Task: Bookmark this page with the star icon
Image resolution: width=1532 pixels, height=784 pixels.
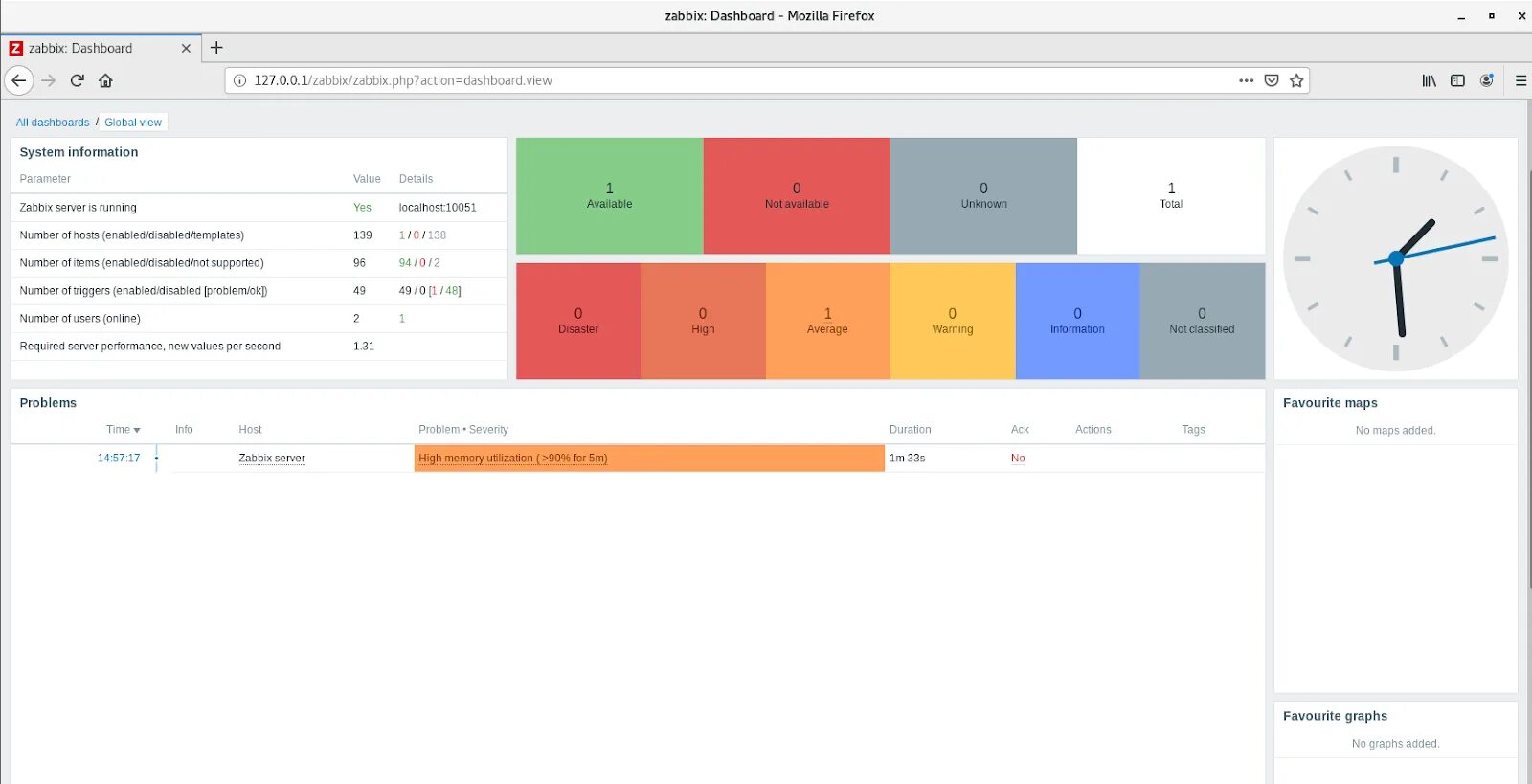Action: click(x=1296, y=80)
